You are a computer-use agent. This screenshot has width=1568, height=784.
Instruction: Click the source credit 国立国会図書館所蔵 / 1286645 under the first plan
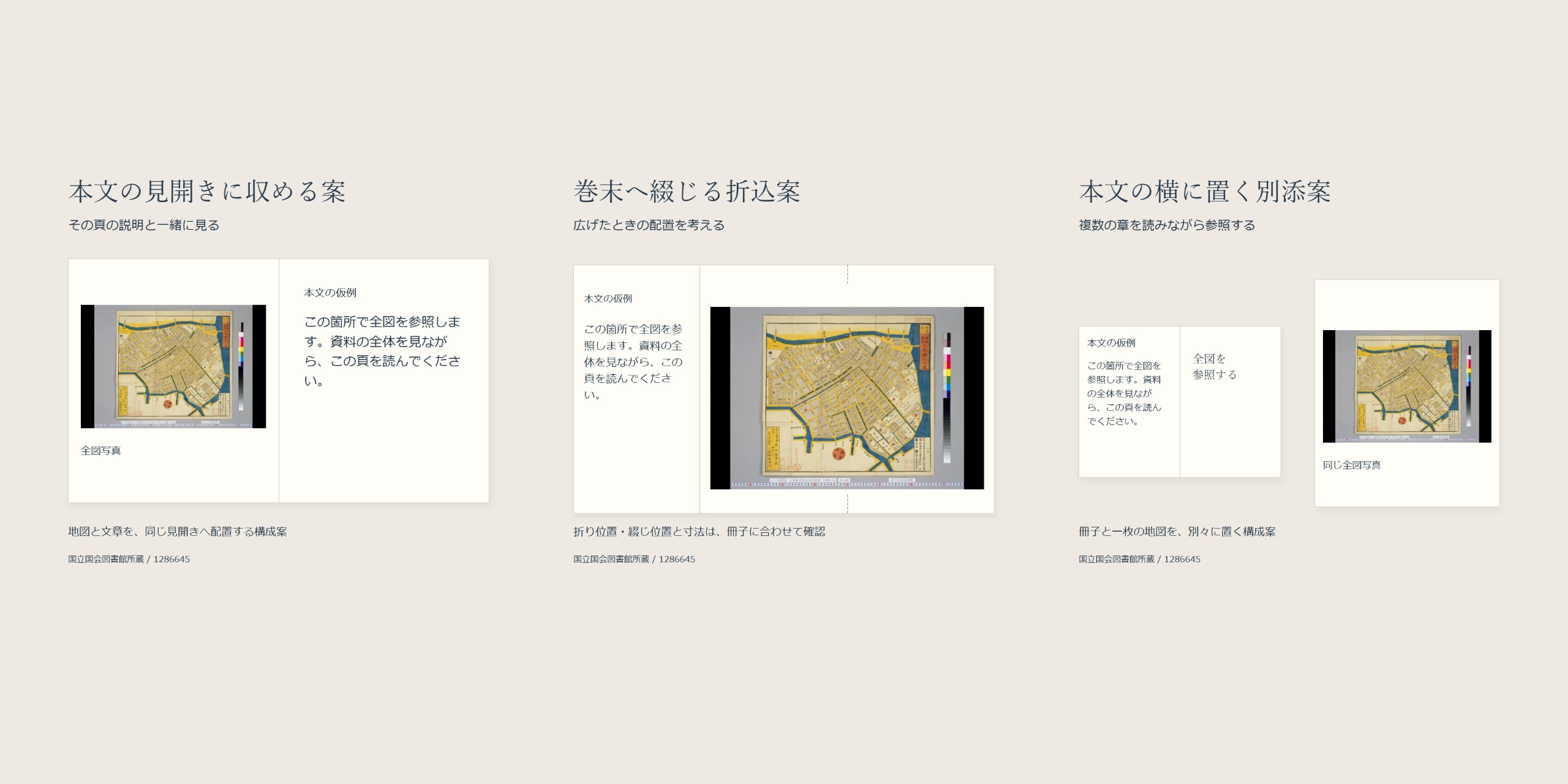point(129,559)
